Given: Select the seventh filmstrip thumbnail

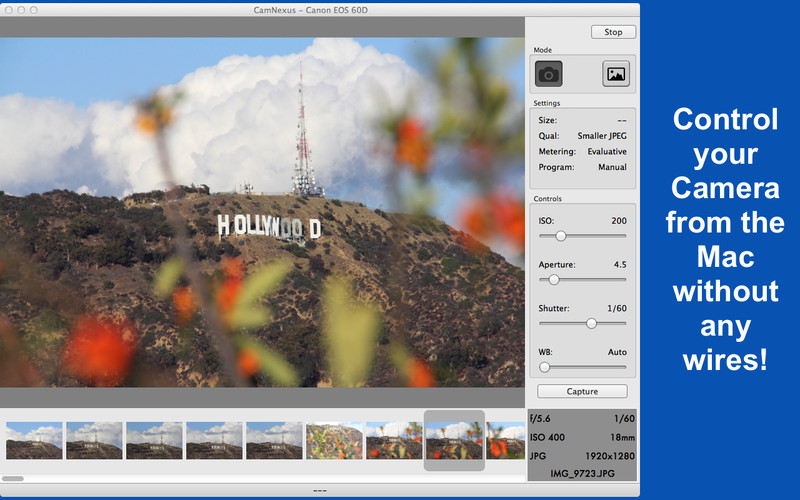Looking at the screenshot, I should tap(394, 440).
